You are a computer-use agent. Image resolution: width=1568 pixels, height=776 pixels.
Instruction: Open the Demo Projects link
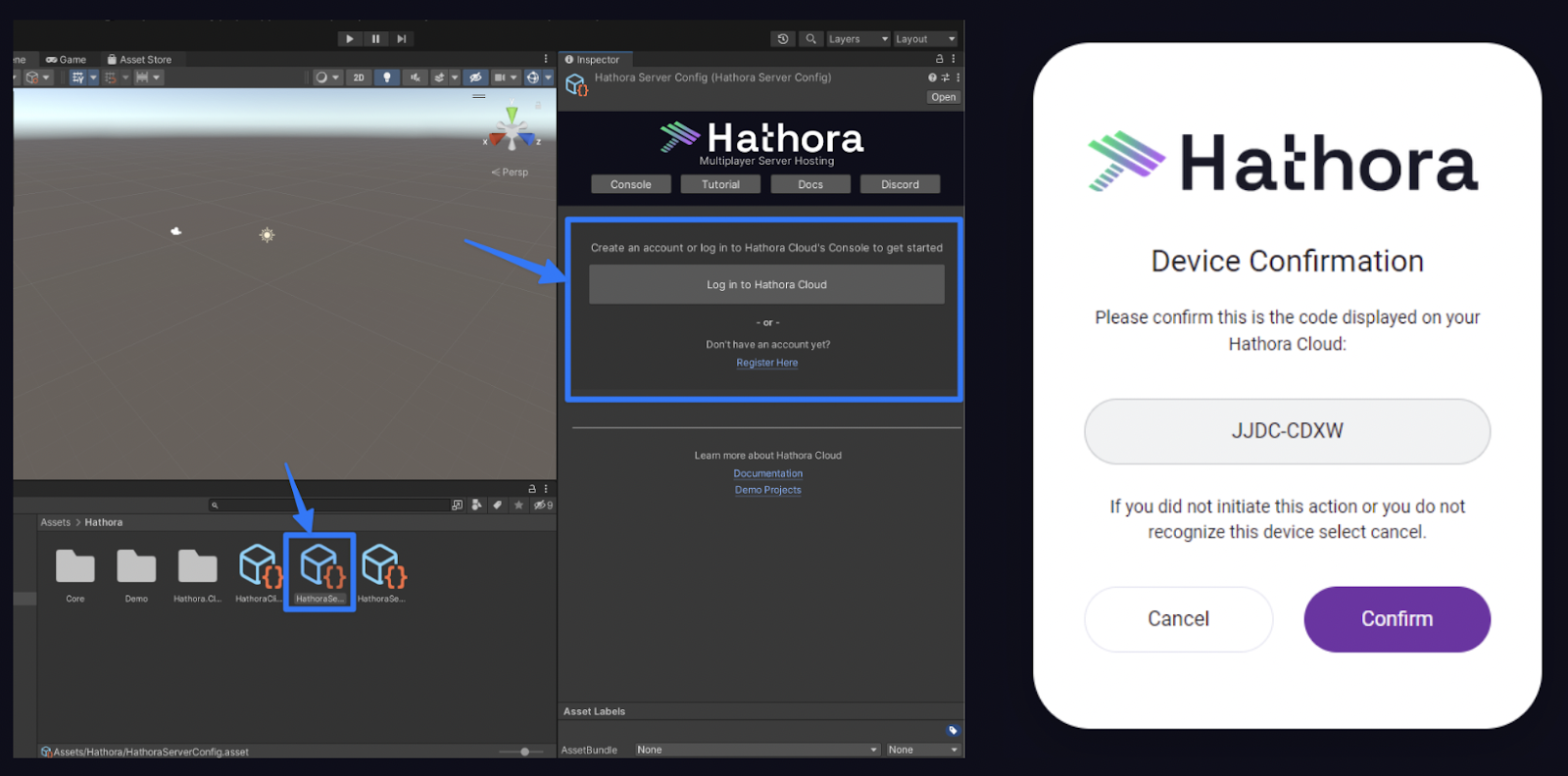click(768, 490)
